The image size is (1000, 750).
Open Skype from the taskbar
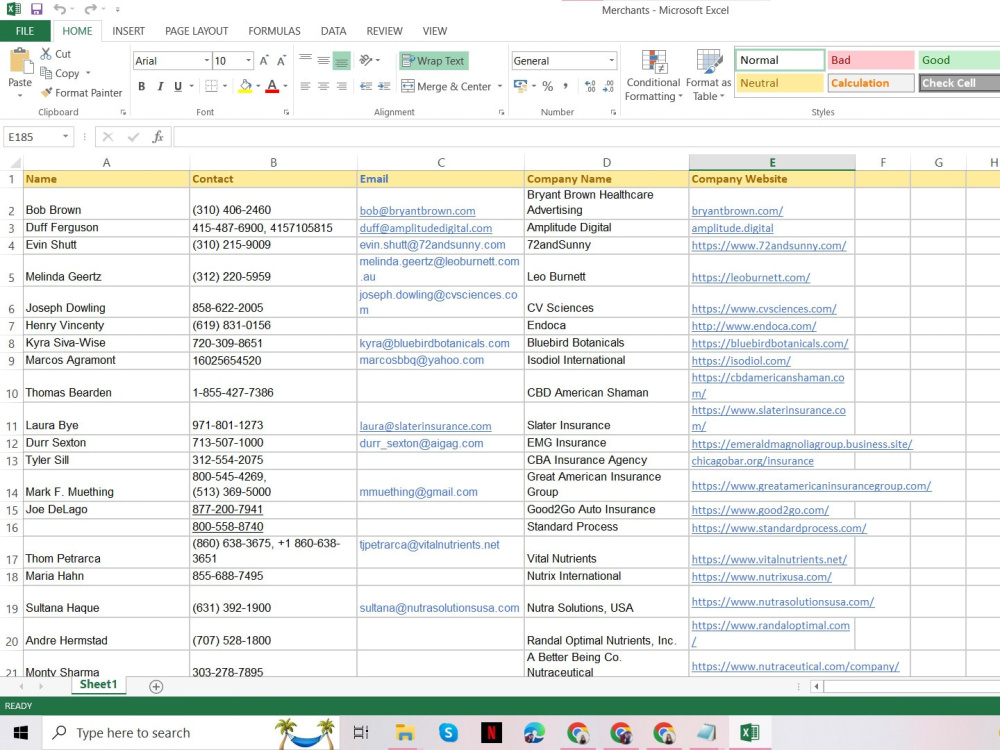448,732
